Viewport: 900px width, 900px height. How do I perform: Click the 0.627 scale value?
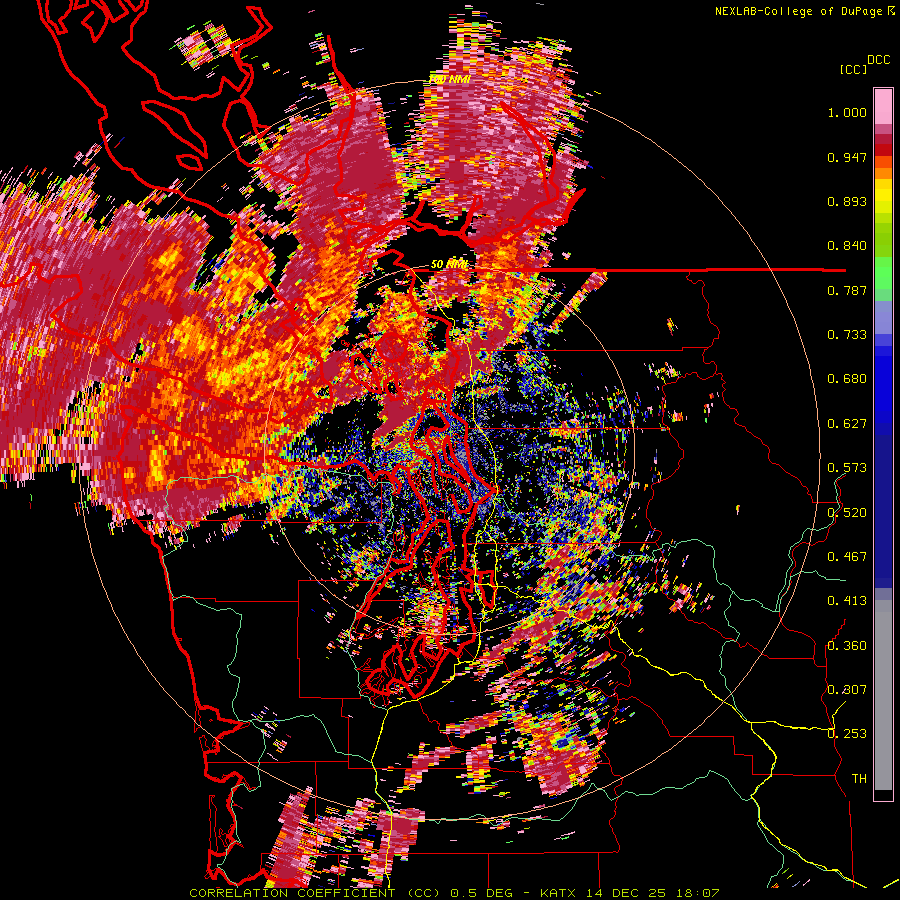click(x=847, y=424)
